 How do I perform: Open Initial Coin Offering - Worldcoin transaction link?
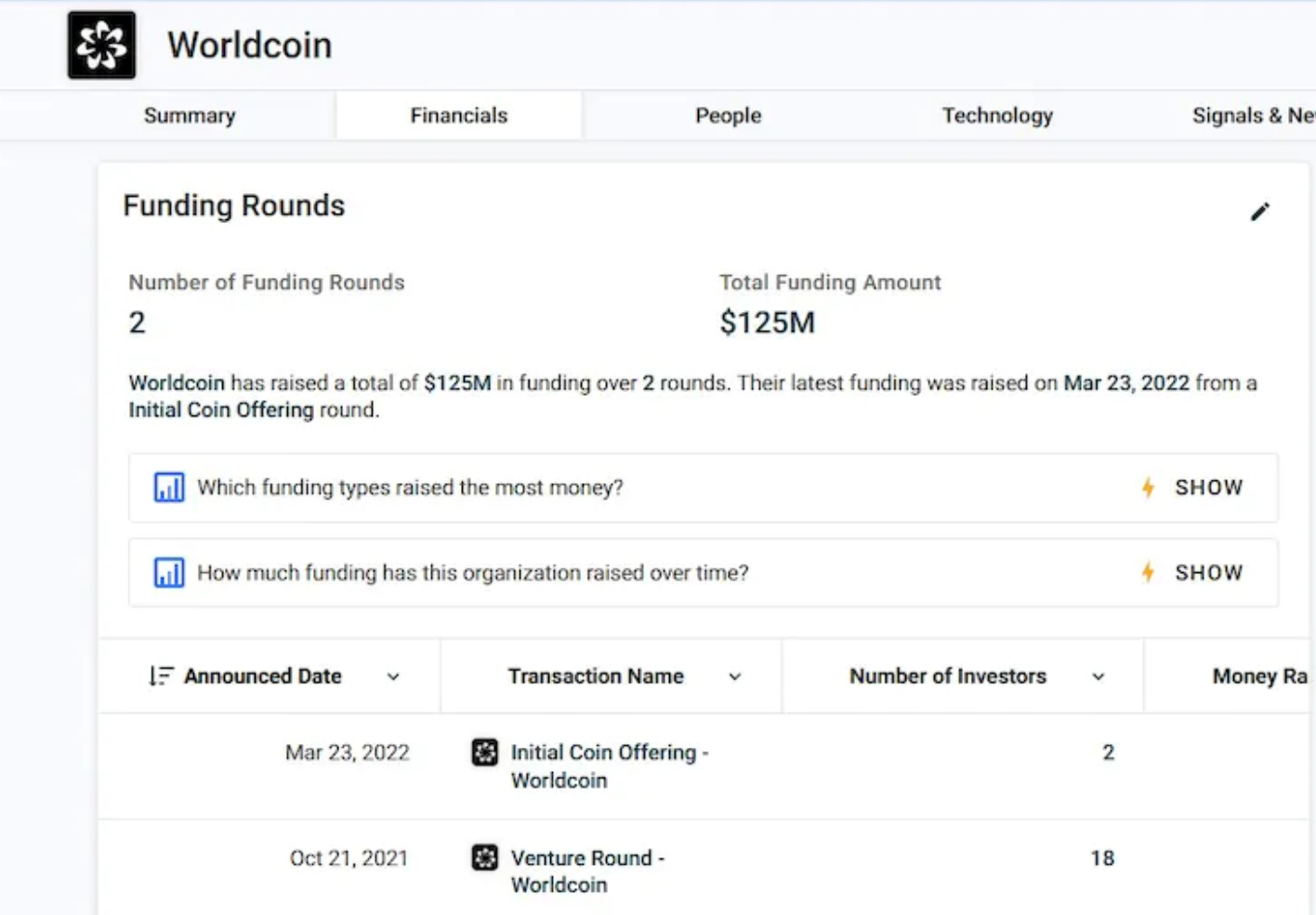coord(610,766)
